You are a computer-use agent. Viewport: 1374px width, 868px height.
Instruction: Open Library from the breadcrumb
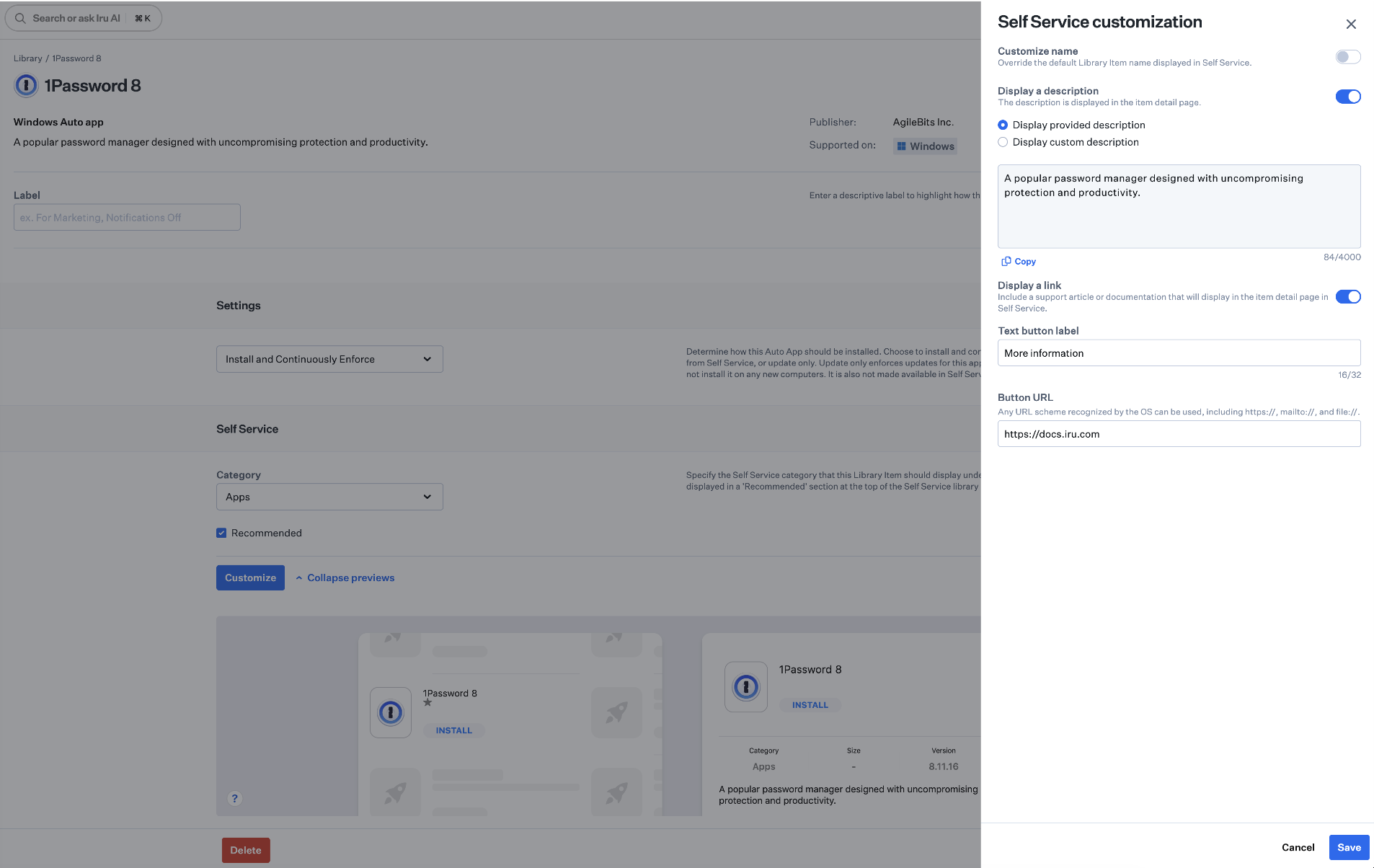click(x=28, y=58)
